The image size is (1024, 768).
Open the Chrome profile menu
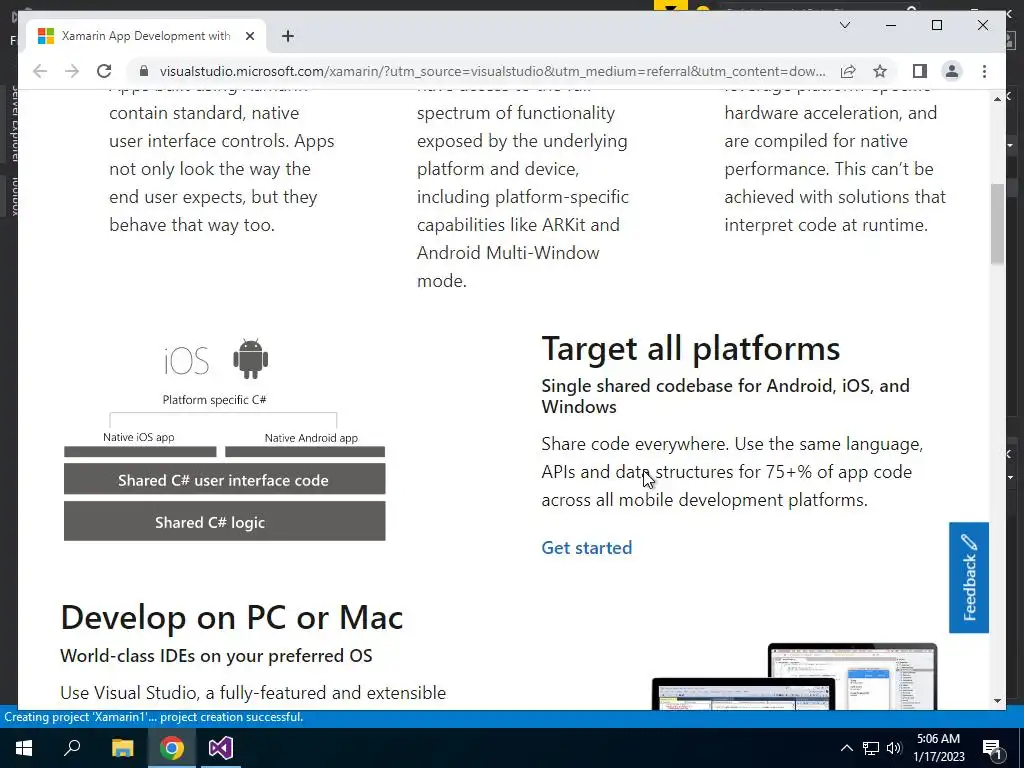[952, 71]
